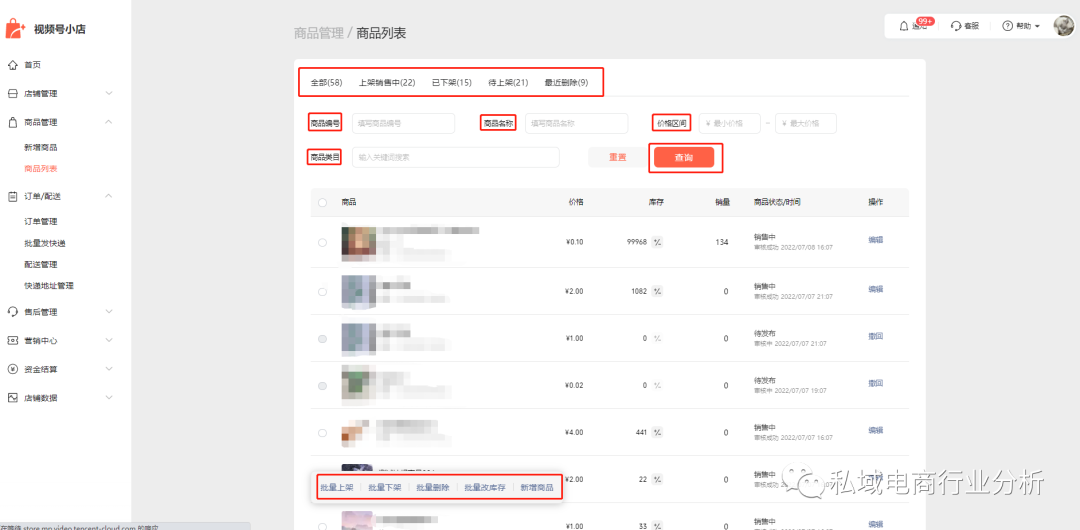
Task: Expand the 资金结算 menu chevron
Action: click(x=109, y=369)
